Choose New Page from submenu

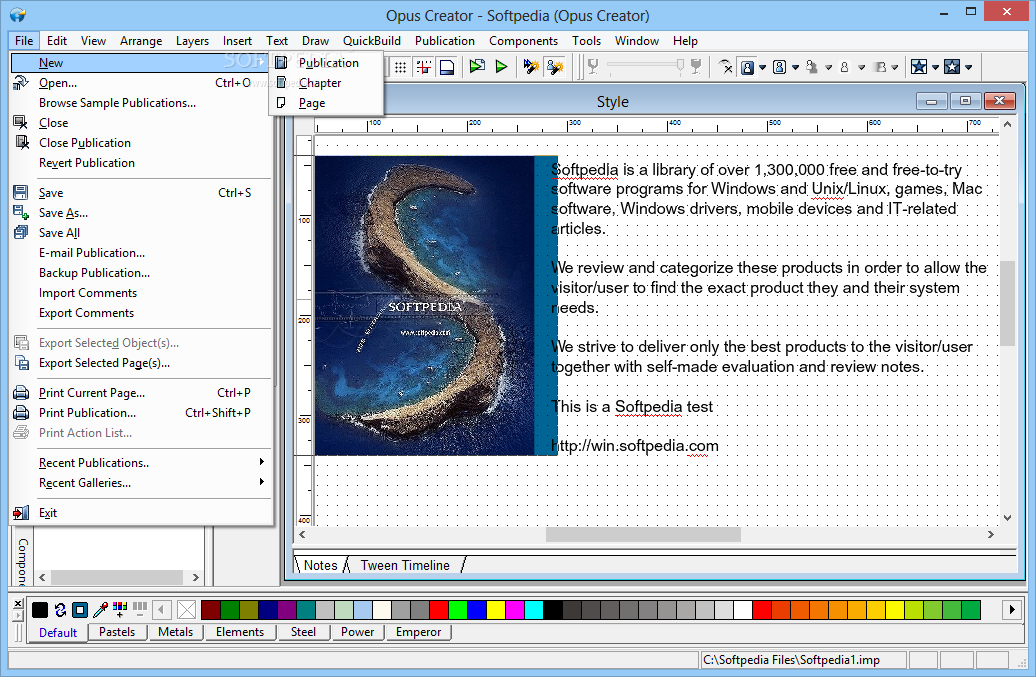(326, 103)
